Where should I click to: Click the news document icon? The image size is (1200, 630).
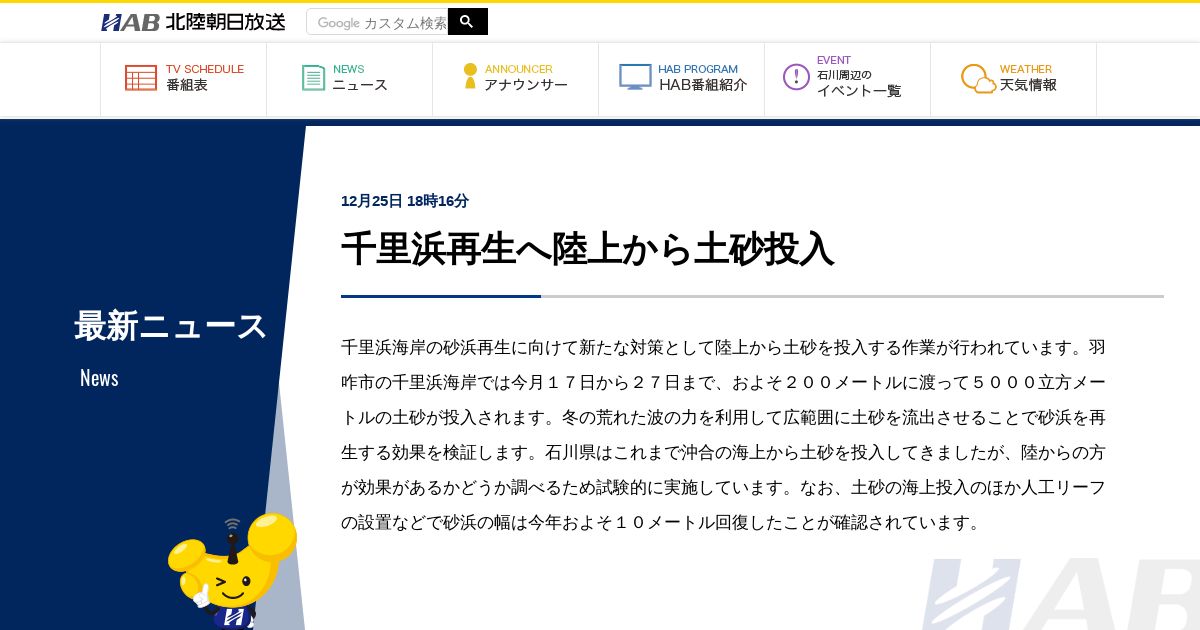click(314, 78)
